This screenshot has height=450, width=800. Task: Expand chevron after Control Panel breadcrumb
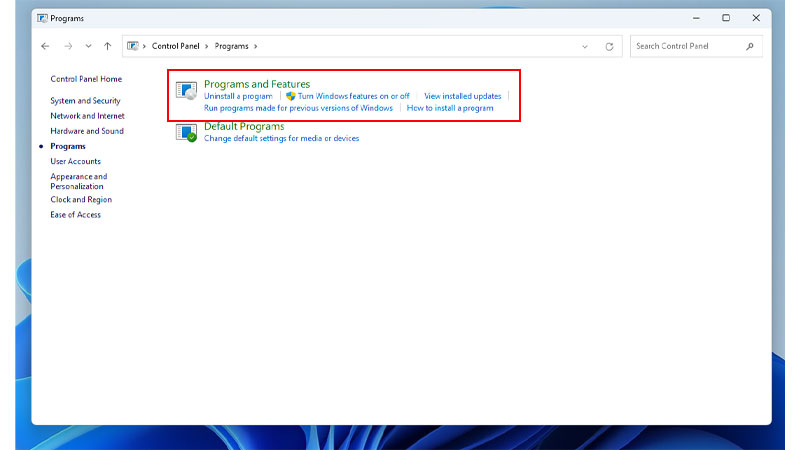click(207, 46)
